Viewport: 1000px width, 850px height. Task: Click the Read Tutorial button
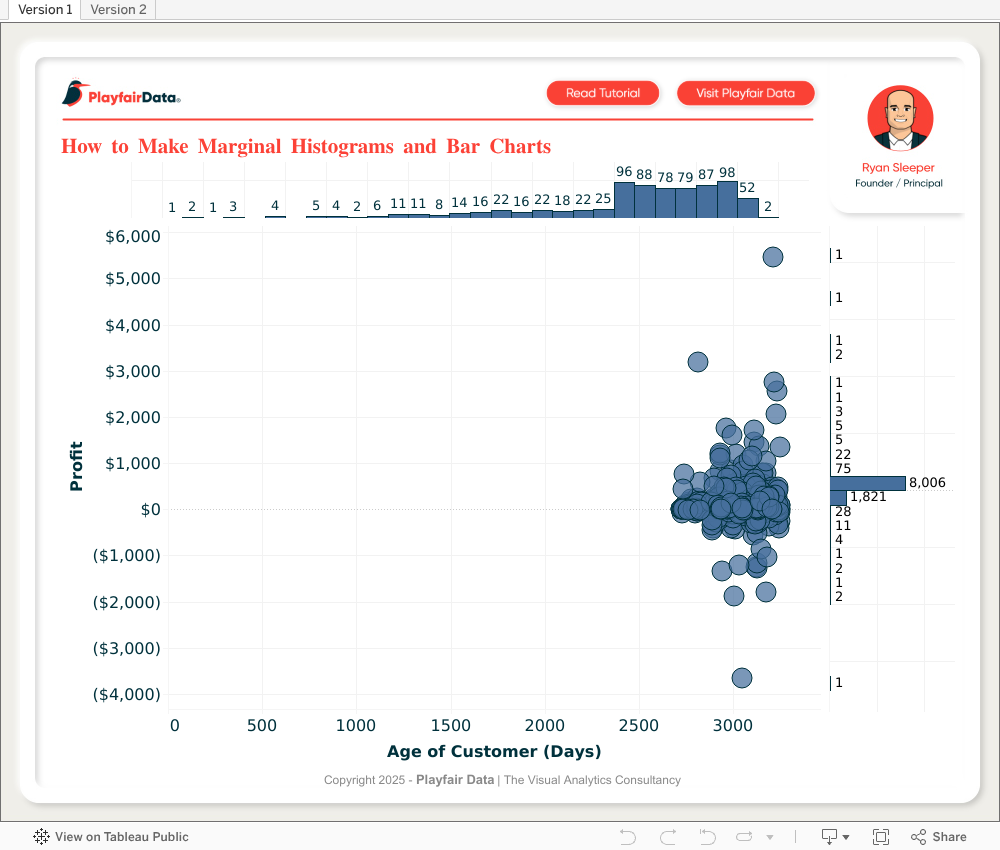(x=603, y=93)
